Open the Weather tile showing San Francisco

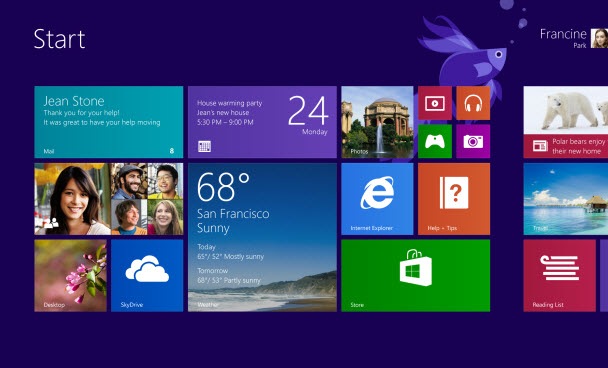[262, 237]
